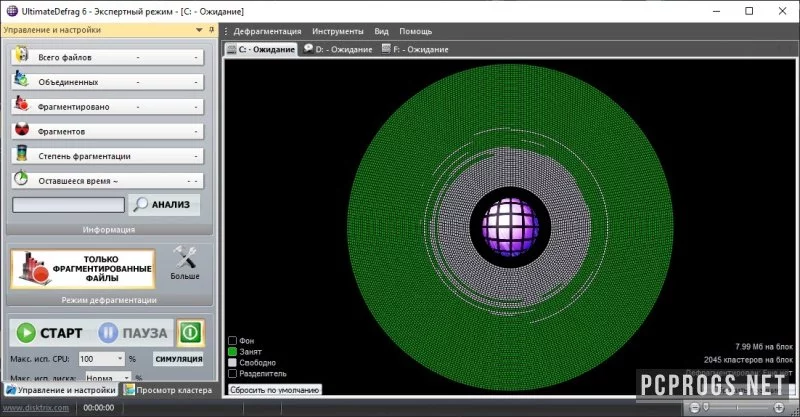Toggle the Разделитель checkbox
The image size is (800, 417).
[x=233, y=374]
